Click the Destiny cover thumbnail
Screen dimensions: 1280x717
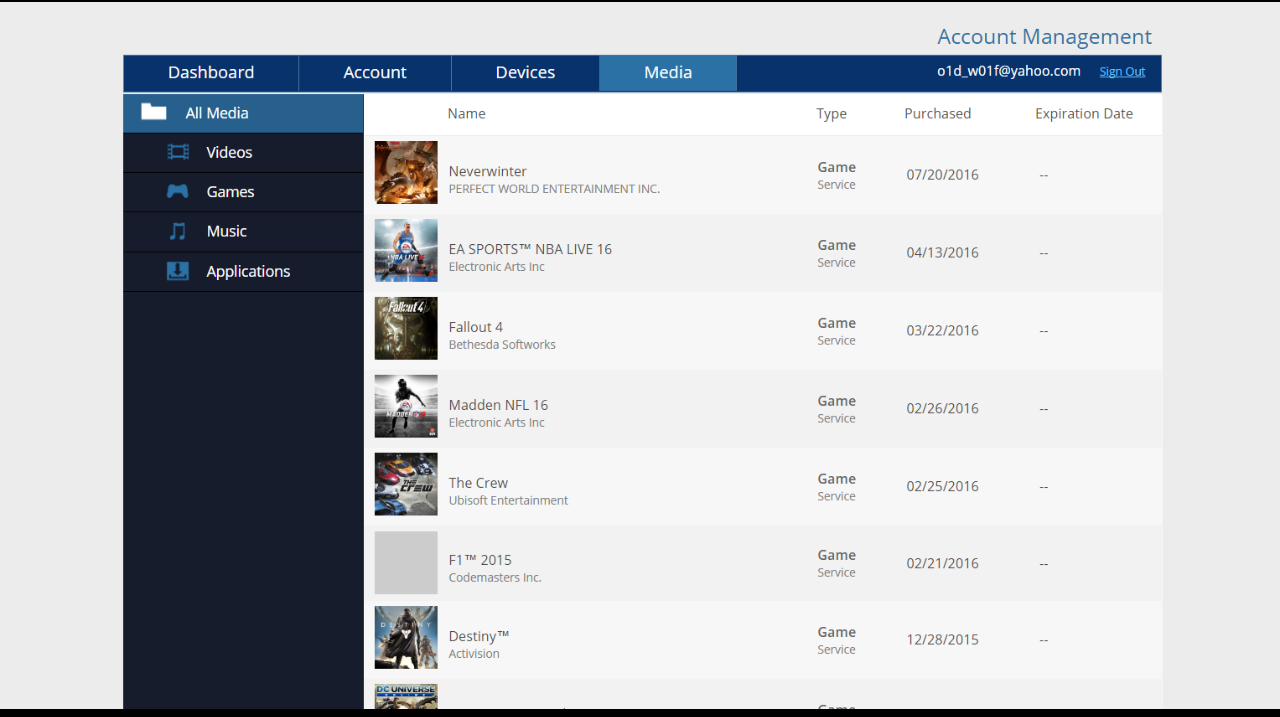click(406, 637)
